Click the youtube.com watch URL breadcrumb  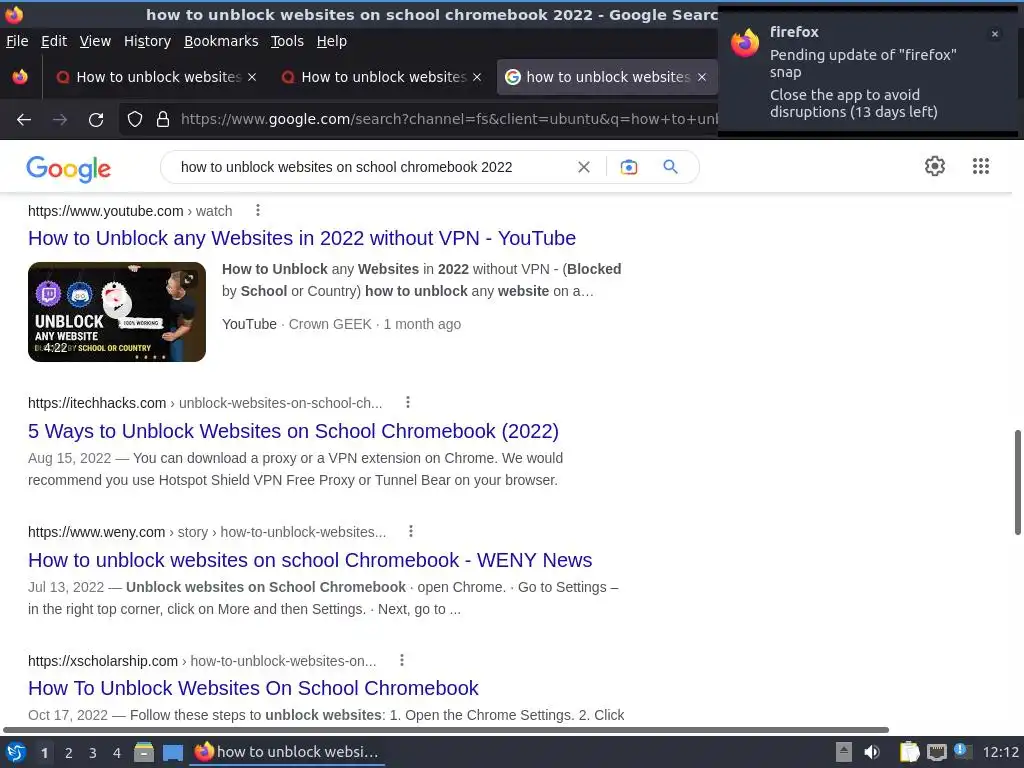coord(130,211)
